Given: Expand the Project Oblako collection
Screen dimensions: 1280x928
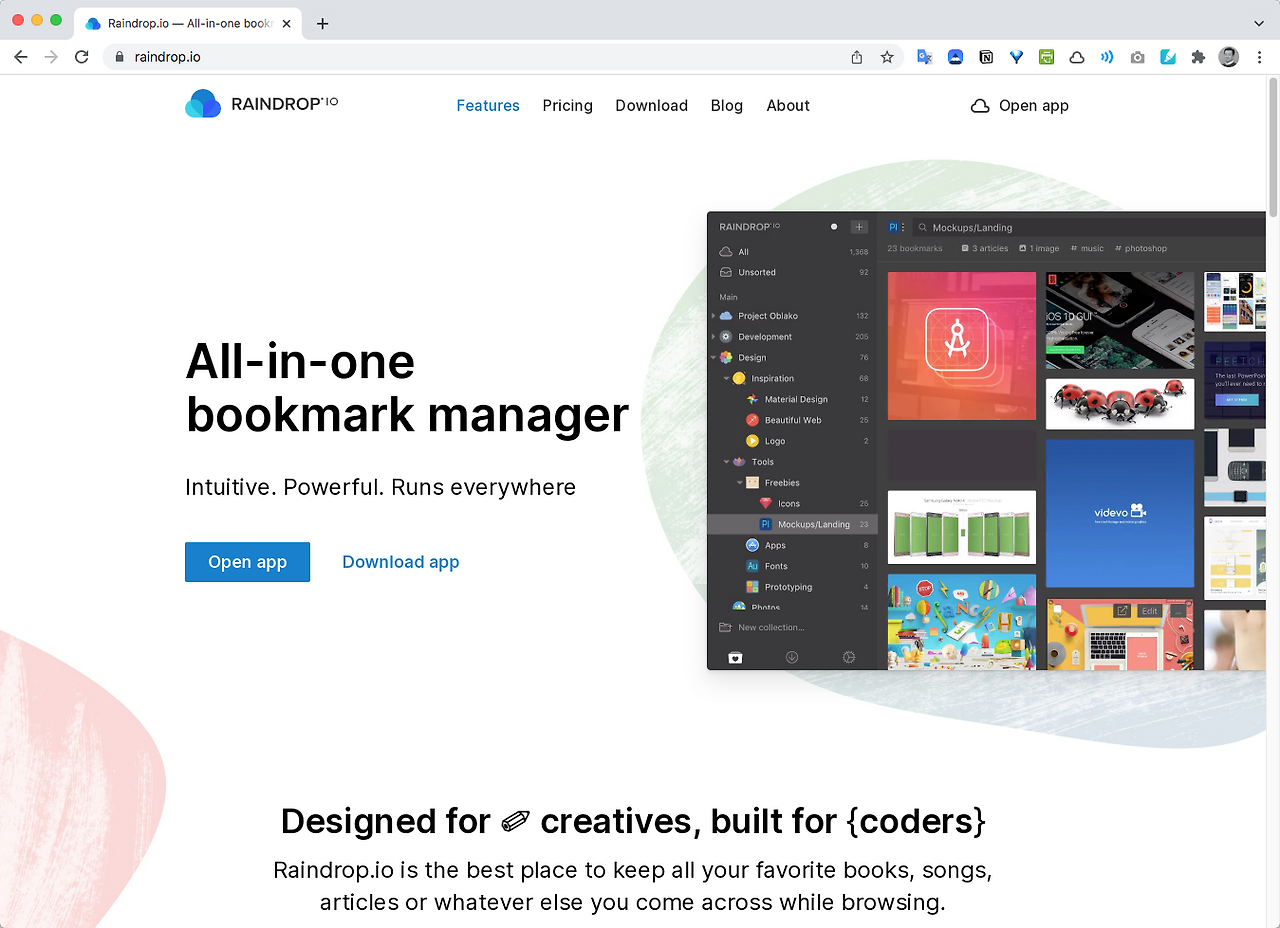Looking at the screenshot, I should point(713,316).
